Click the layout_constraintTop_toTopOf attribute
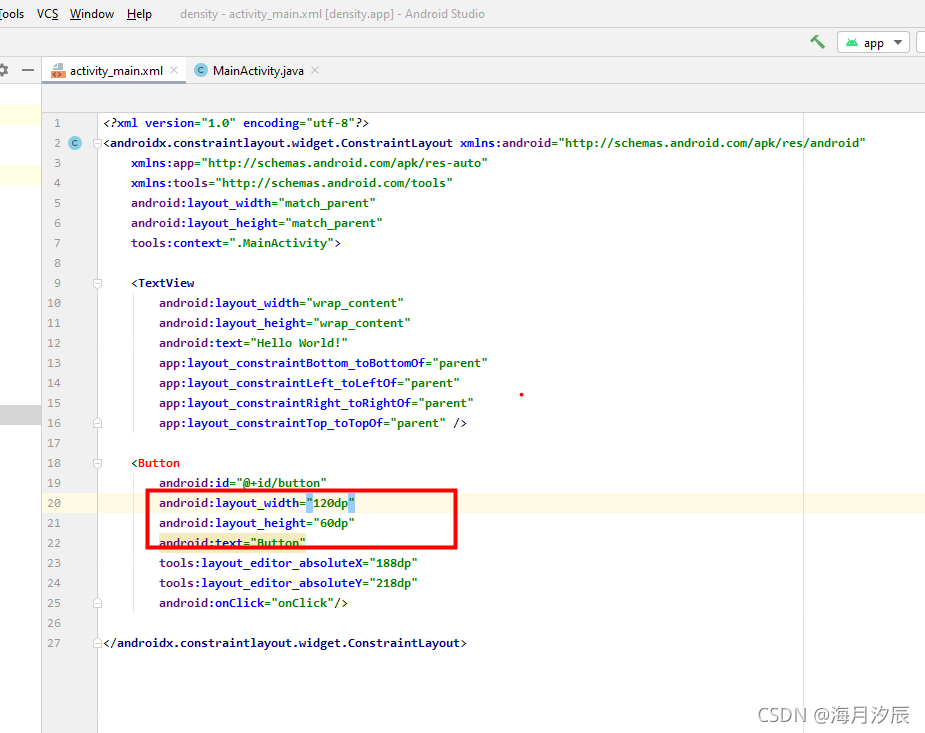The height and width of the screenshot is (733, 925). point(302,423)
